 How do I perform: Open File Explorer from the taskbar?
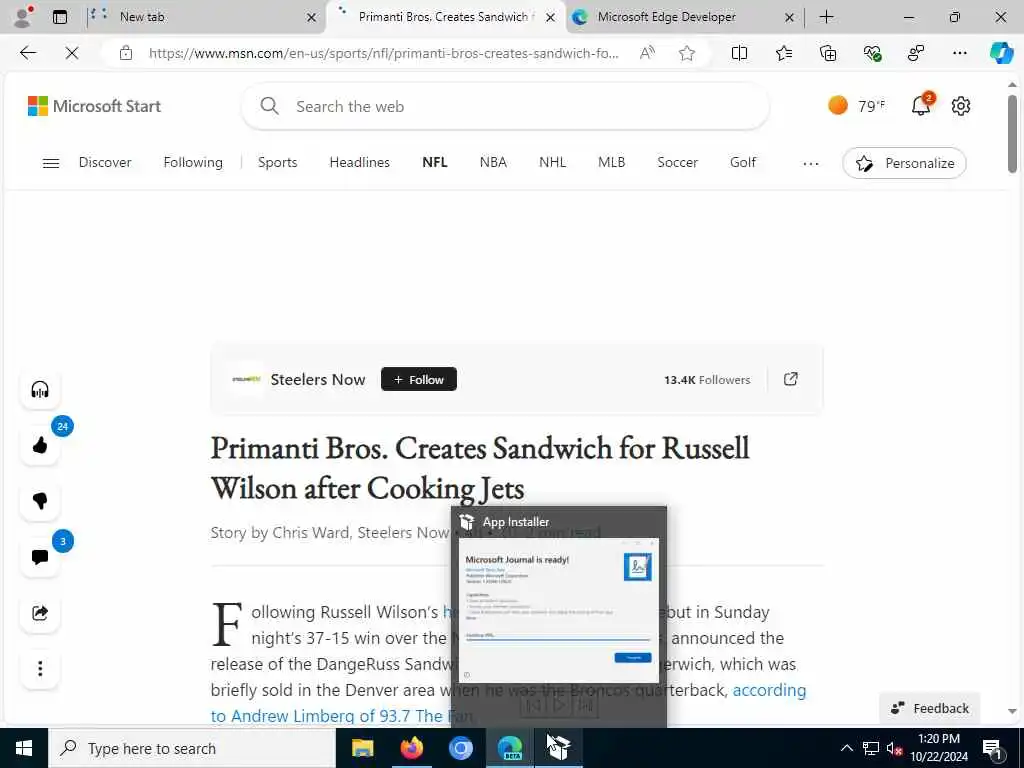[x=362, y=748]
